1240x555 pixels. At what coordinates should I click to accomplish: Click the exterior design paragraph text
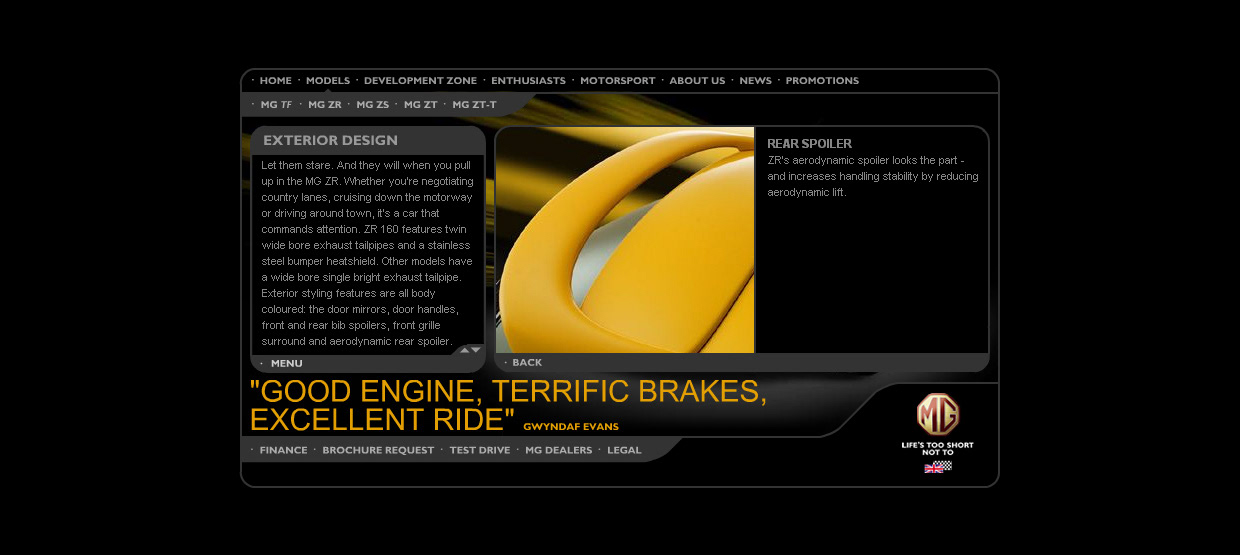tap(367, 253)
